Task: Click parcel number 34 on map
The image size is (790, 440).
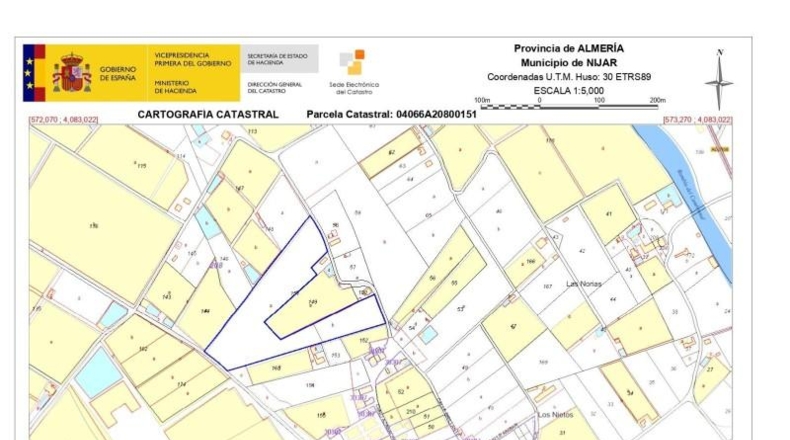Action: click(x=630, y=392)
